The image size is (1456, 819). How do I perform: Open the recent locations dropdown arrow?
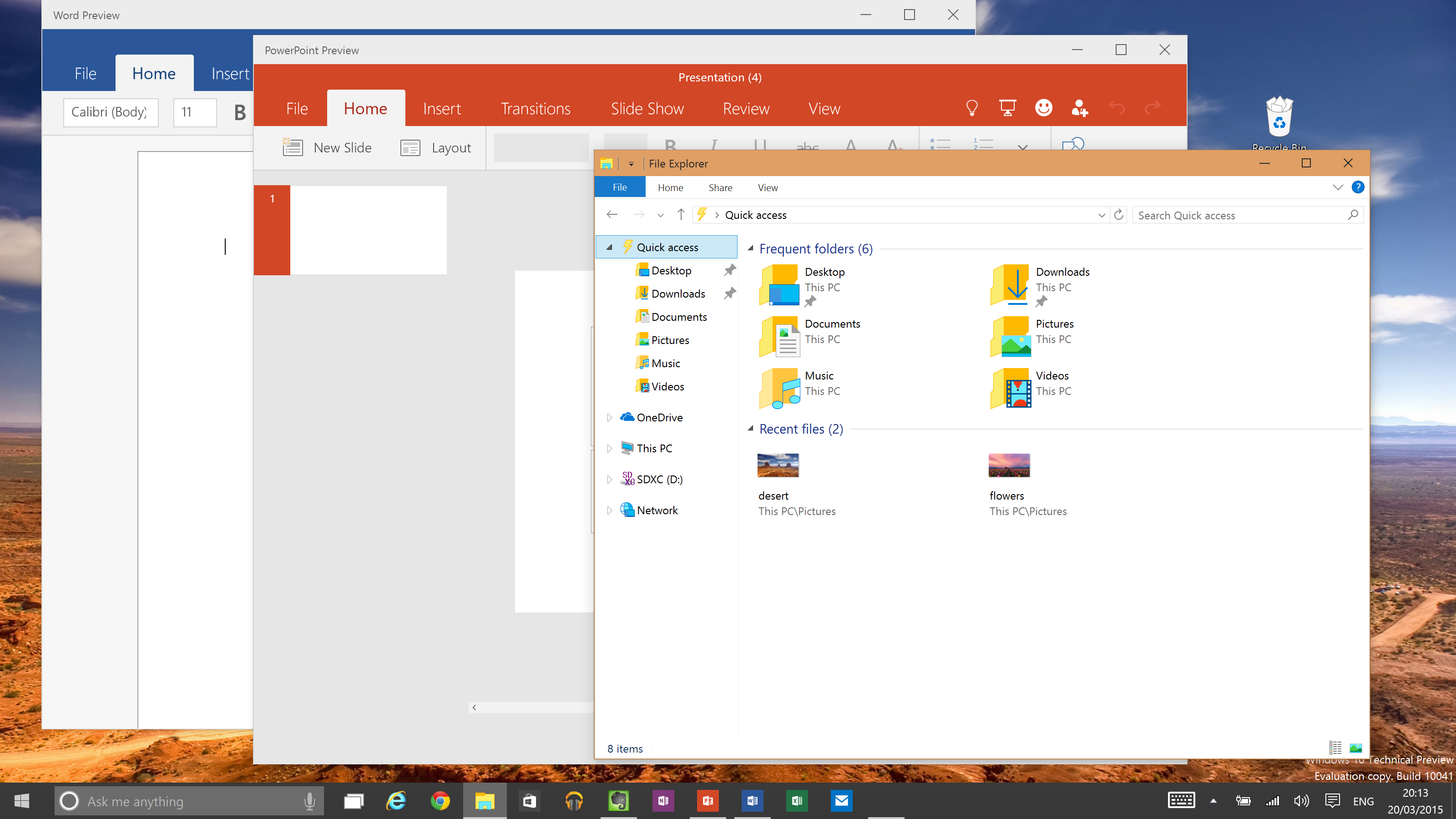660,215
